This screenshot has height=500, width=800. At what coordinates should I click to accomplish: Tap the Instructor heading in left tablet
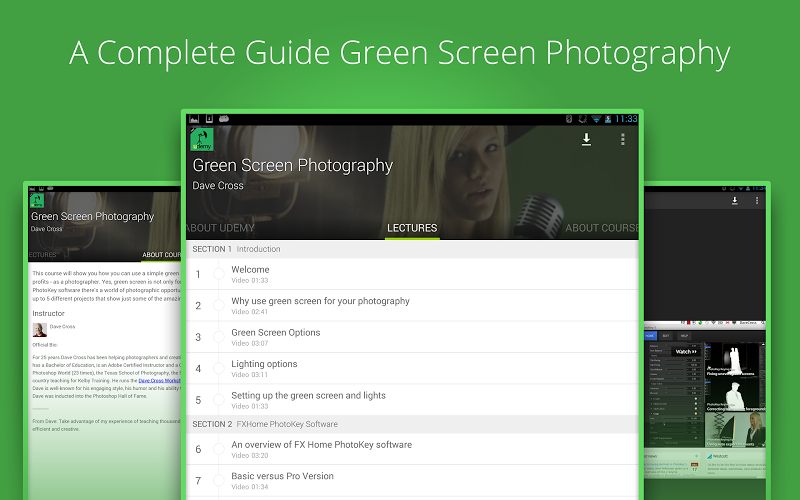click(48, 313)
